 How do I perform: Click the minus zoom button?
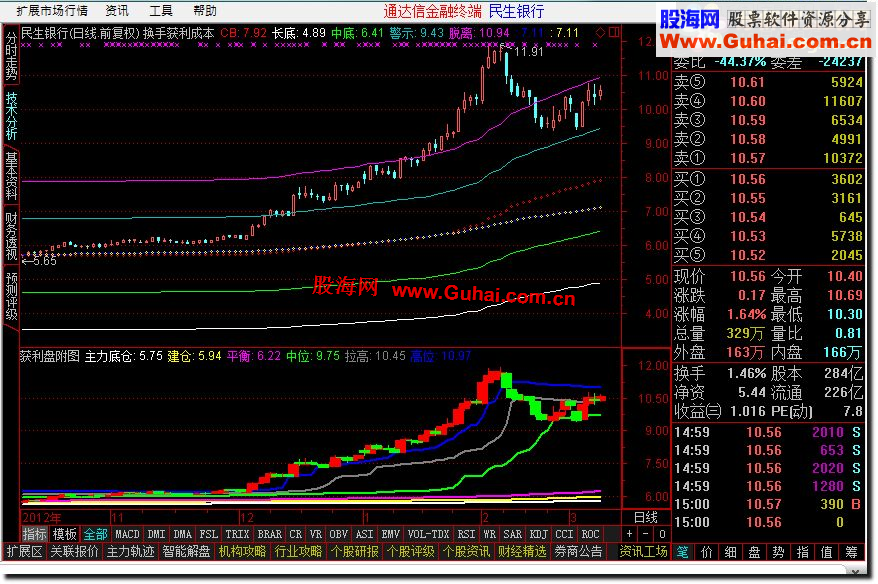[646, 534]
